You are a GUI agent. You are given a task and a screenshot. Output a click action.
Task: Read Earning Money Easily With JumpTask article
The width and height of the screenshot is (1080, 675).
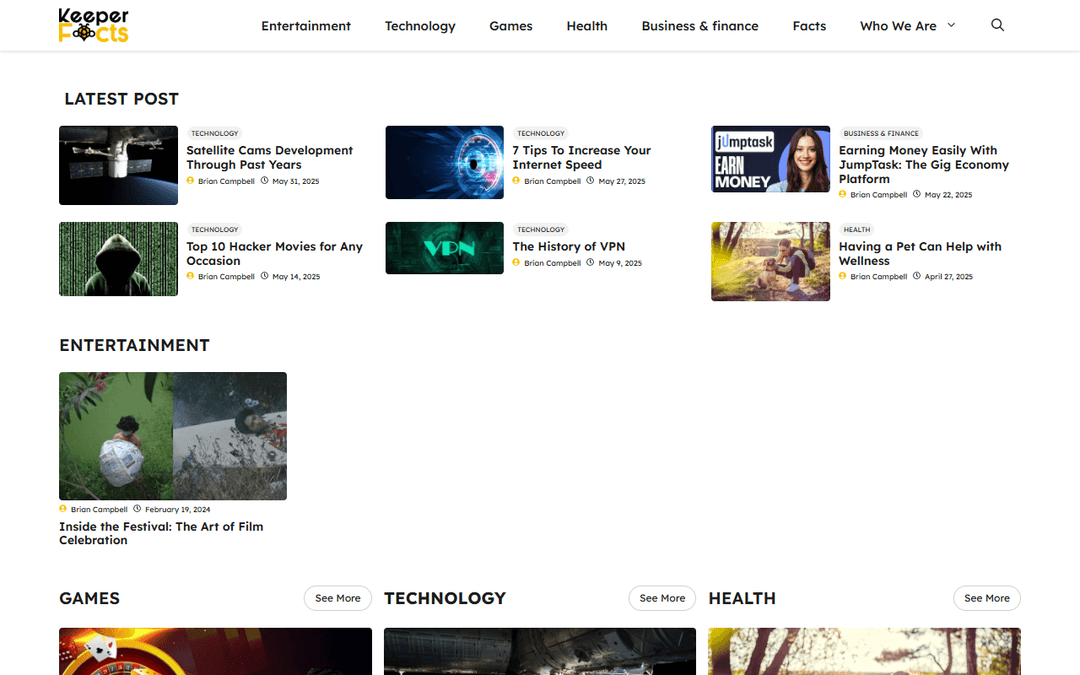tap(924, 165)
